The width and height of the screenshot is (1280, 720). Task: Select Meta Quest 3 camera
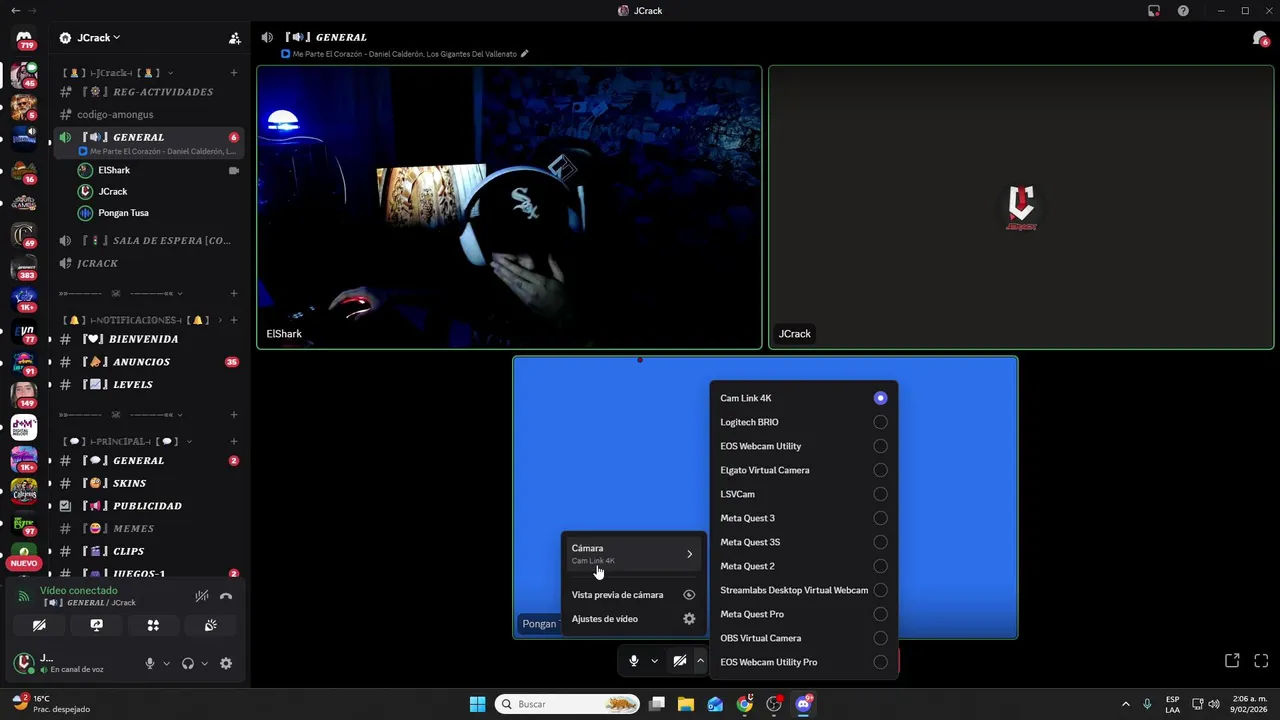[x=803, y=518]
